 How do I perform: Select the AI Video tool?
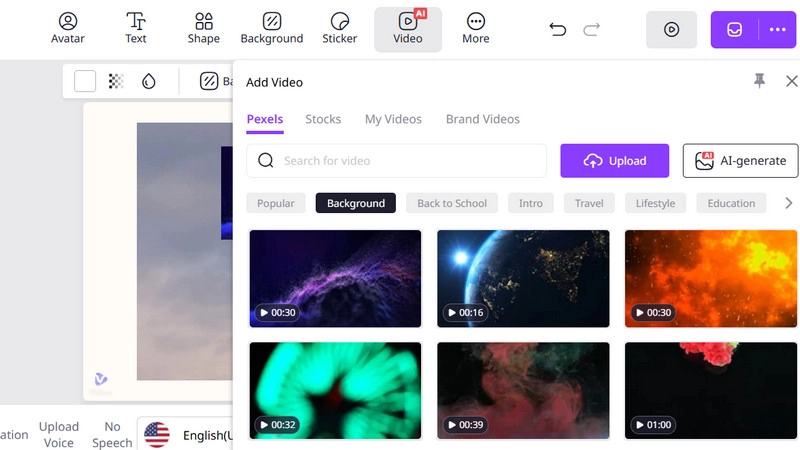coord(408,29)
